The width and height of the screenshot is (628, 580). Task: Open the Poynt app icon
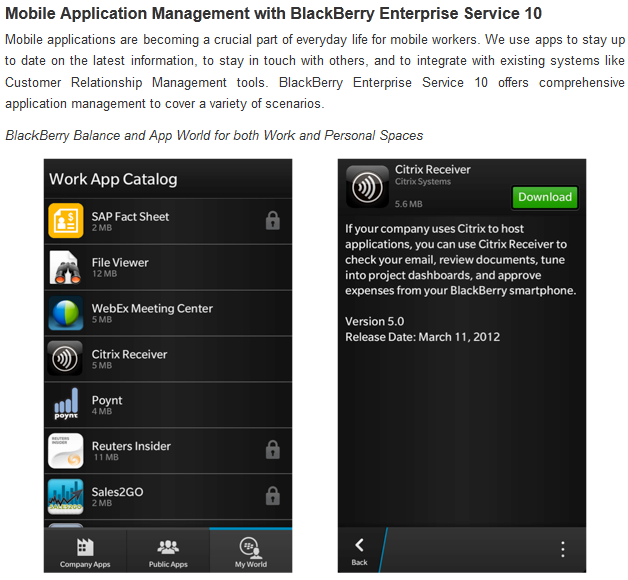point(66,404)
